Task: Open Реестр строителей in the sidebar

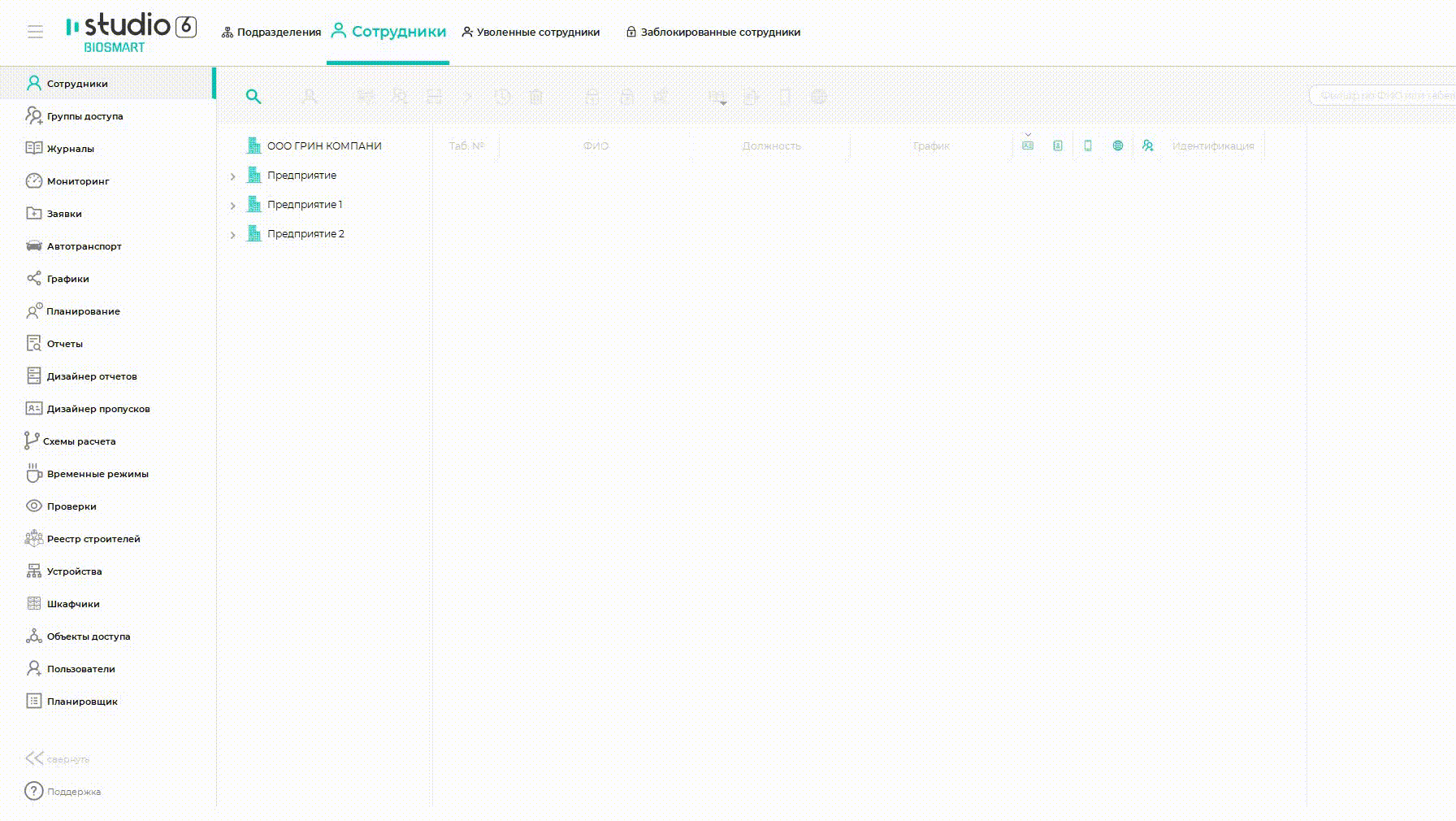Action: pyautogui.click(x=93, y=539)
